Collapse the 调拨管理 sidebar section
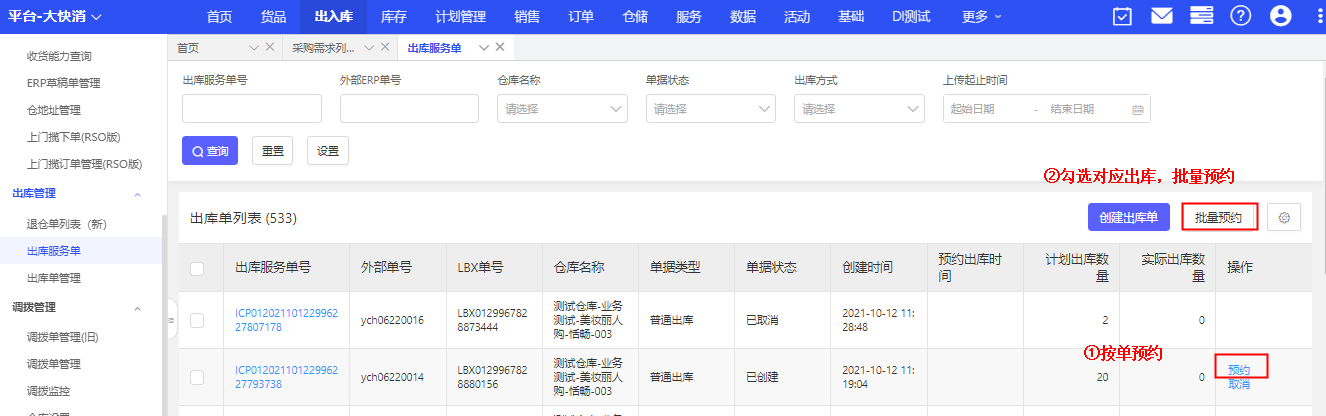This screenshot has height=416, width=1326. pos(137,308)
